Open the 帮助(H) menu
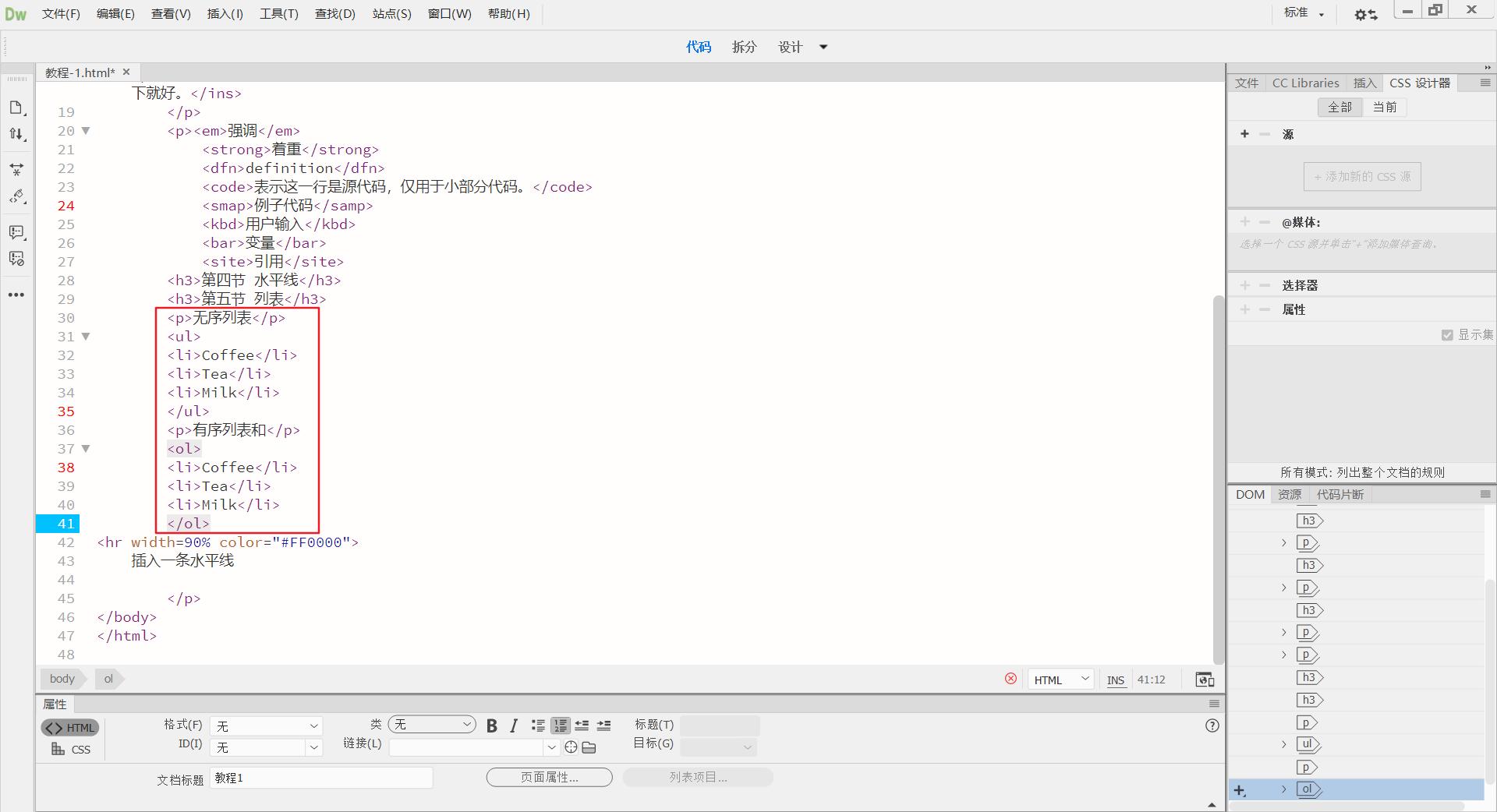This screenshot has width=1497, height=812. pos(508,14)
